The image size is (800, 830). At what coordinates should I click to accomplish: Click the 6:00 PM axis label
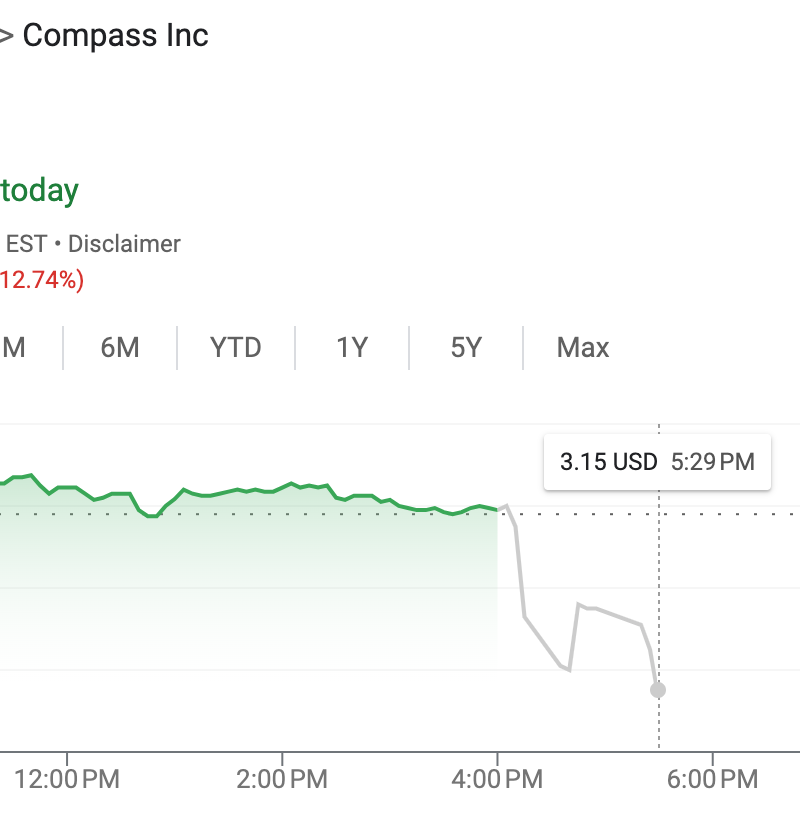(x=713, y=779)
